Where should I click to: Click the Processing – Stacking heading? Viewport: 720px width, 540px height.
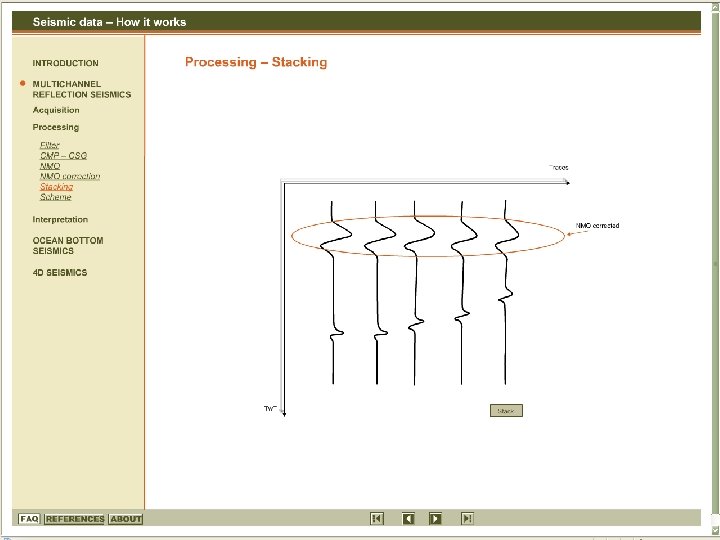(256, 62)
